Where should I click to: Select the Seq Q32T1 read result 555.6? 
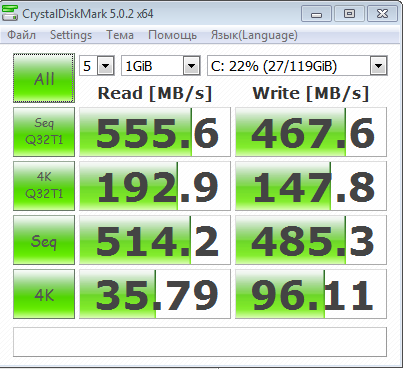(155, 132)
